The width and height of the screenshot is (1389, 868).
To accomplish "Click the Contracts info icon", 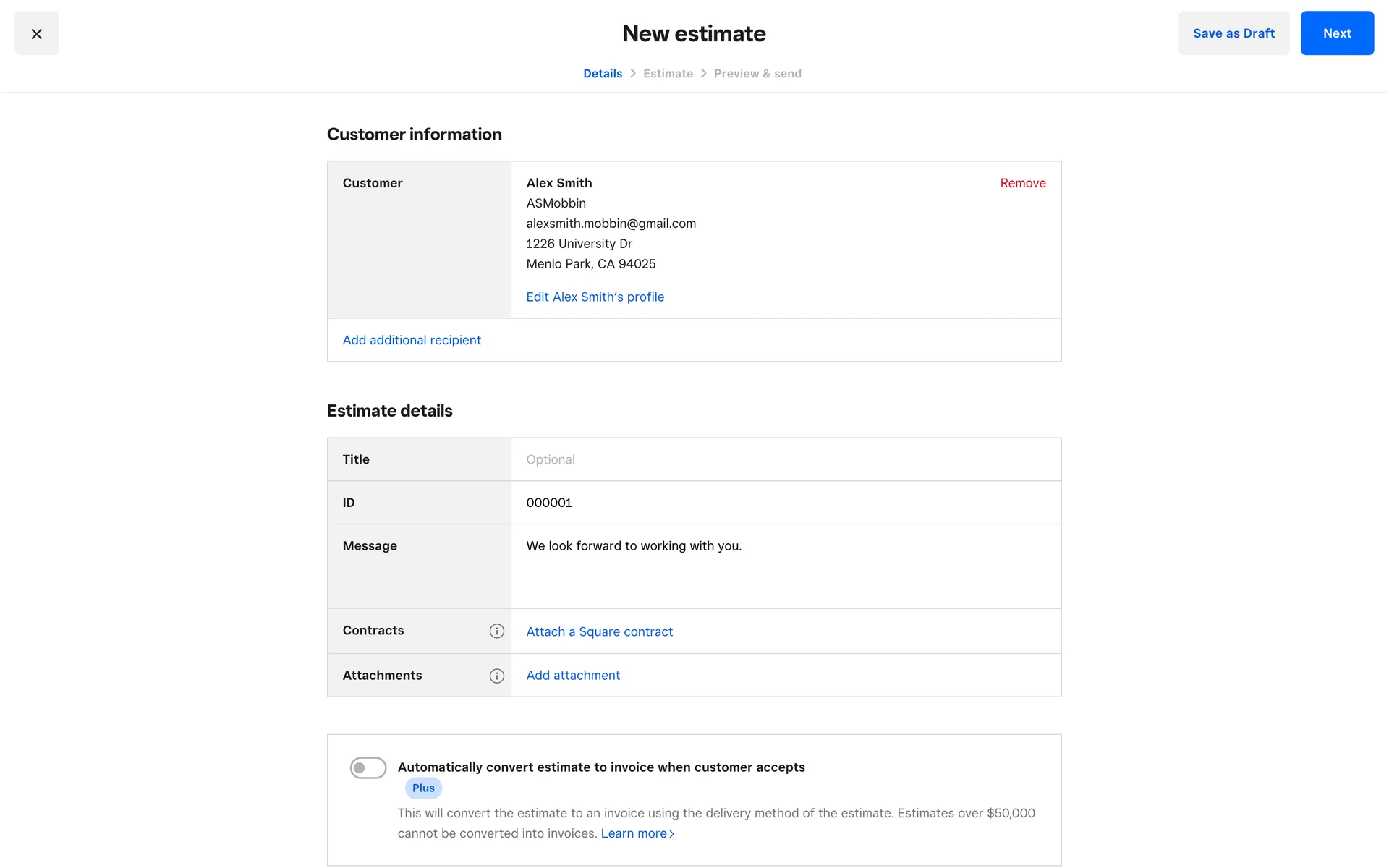I will click(496, 631).
